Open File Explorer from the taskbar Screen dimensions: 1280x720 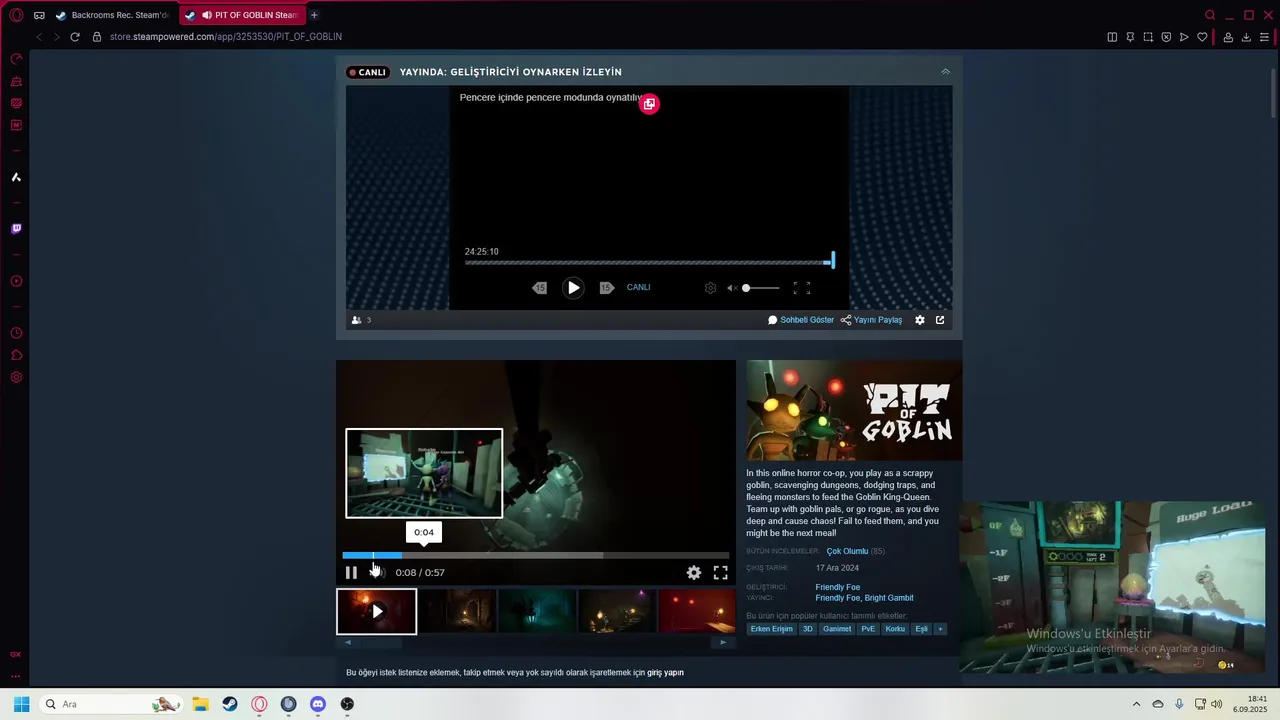(x=200, y=704)
